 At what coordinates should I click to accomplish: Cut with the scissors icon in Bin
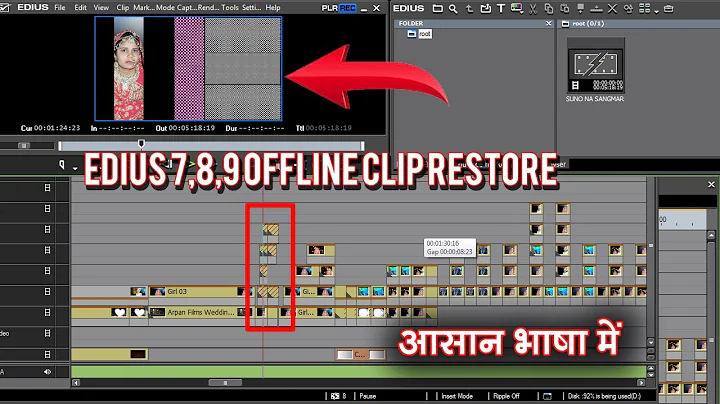click(x=533, y=8)
